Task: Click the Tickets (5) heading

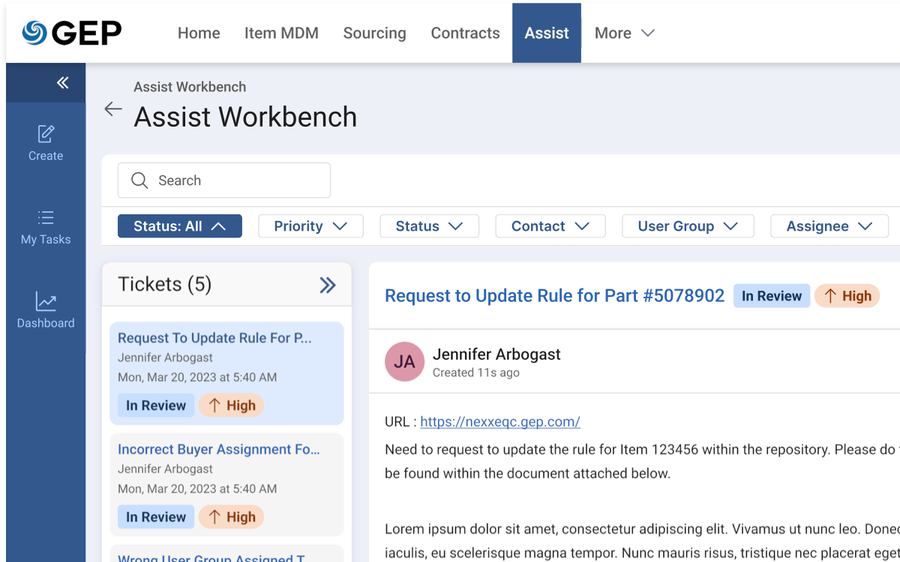Action: pyautogui.click(x=165, y=284)
